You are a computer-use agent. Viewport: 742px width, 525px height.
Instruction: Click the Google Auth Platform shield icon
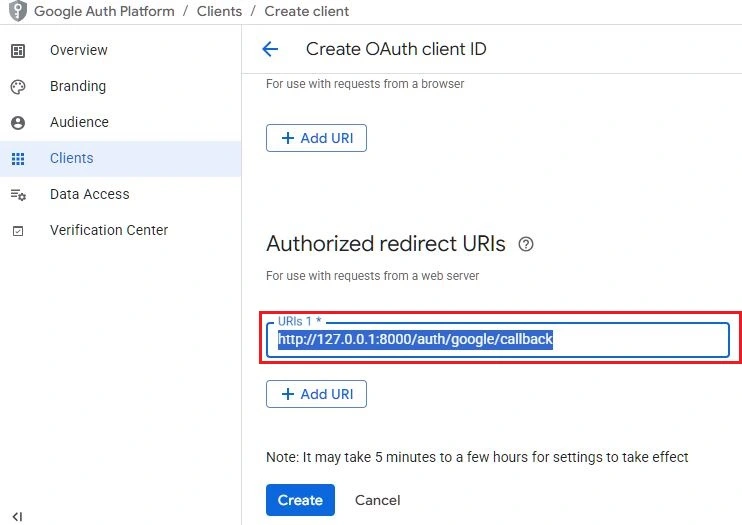coord(18,11)
